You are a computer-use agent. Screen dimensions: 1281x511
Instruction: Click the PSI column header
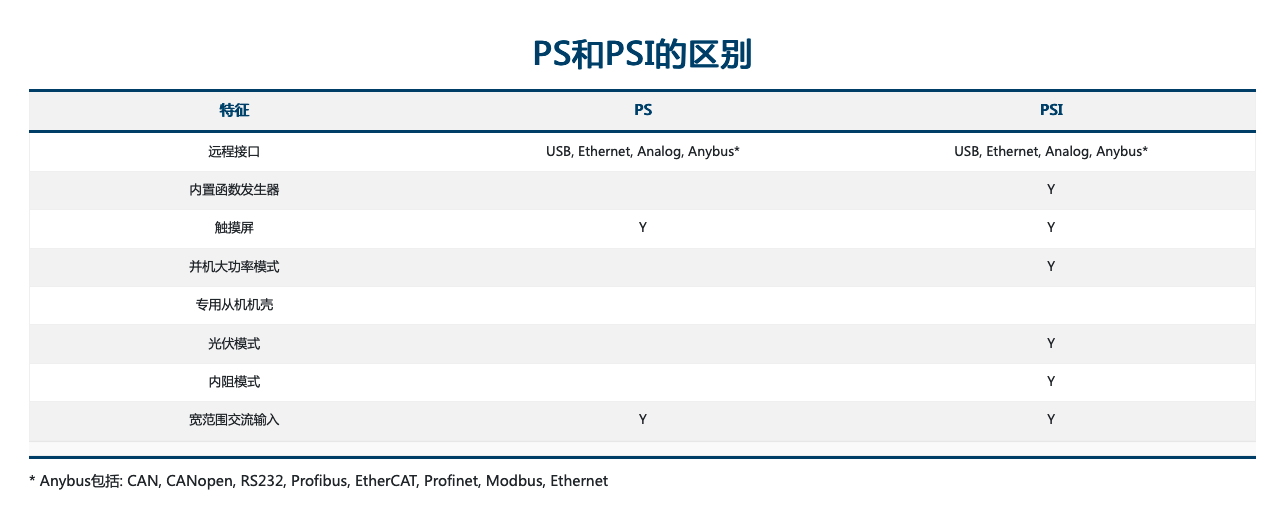point(1051,110)
